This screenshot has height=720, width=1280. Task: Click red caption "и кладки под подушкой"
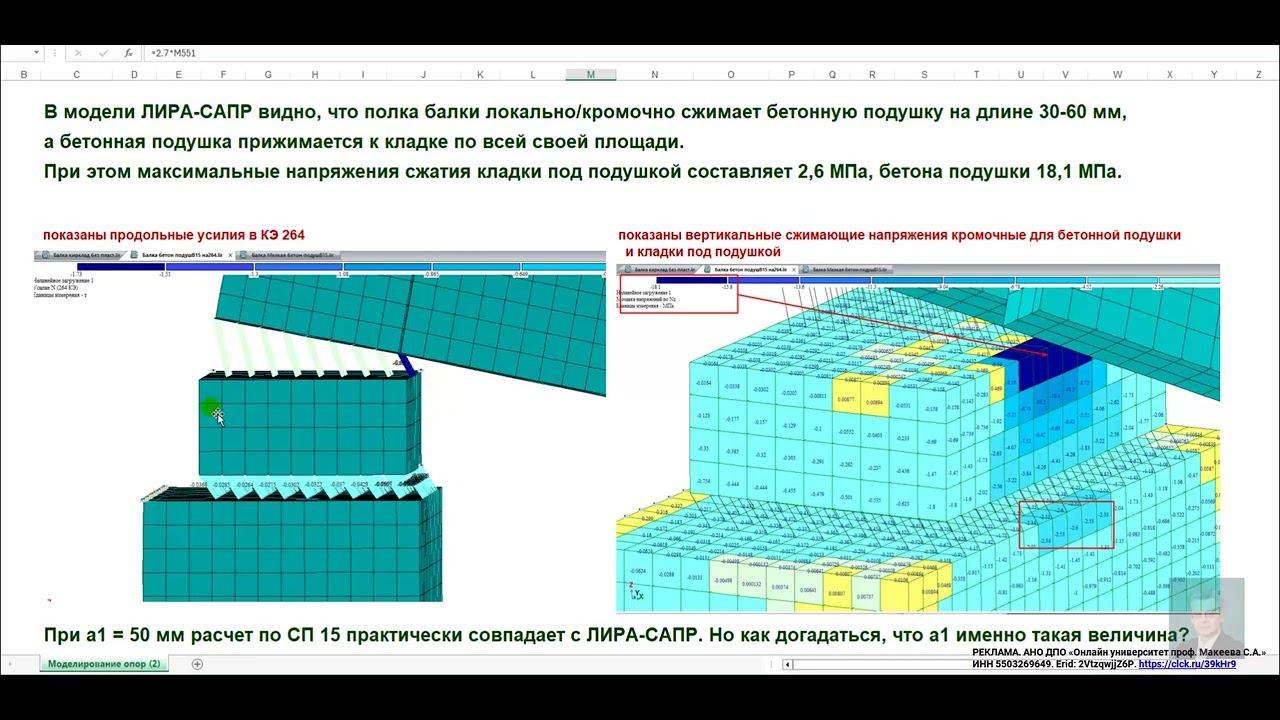coord(702,251)
